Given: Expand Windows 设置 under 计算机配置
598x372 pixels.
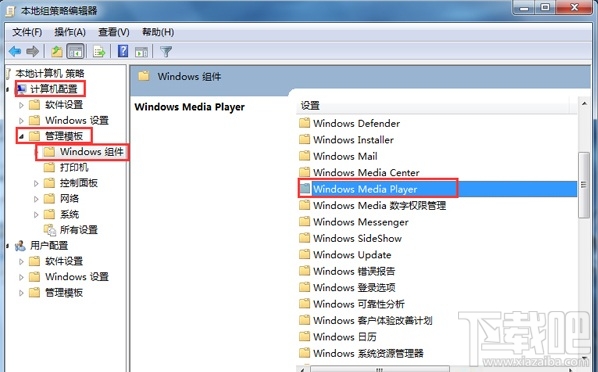Looking at the screenshot, I should (21, 121).
